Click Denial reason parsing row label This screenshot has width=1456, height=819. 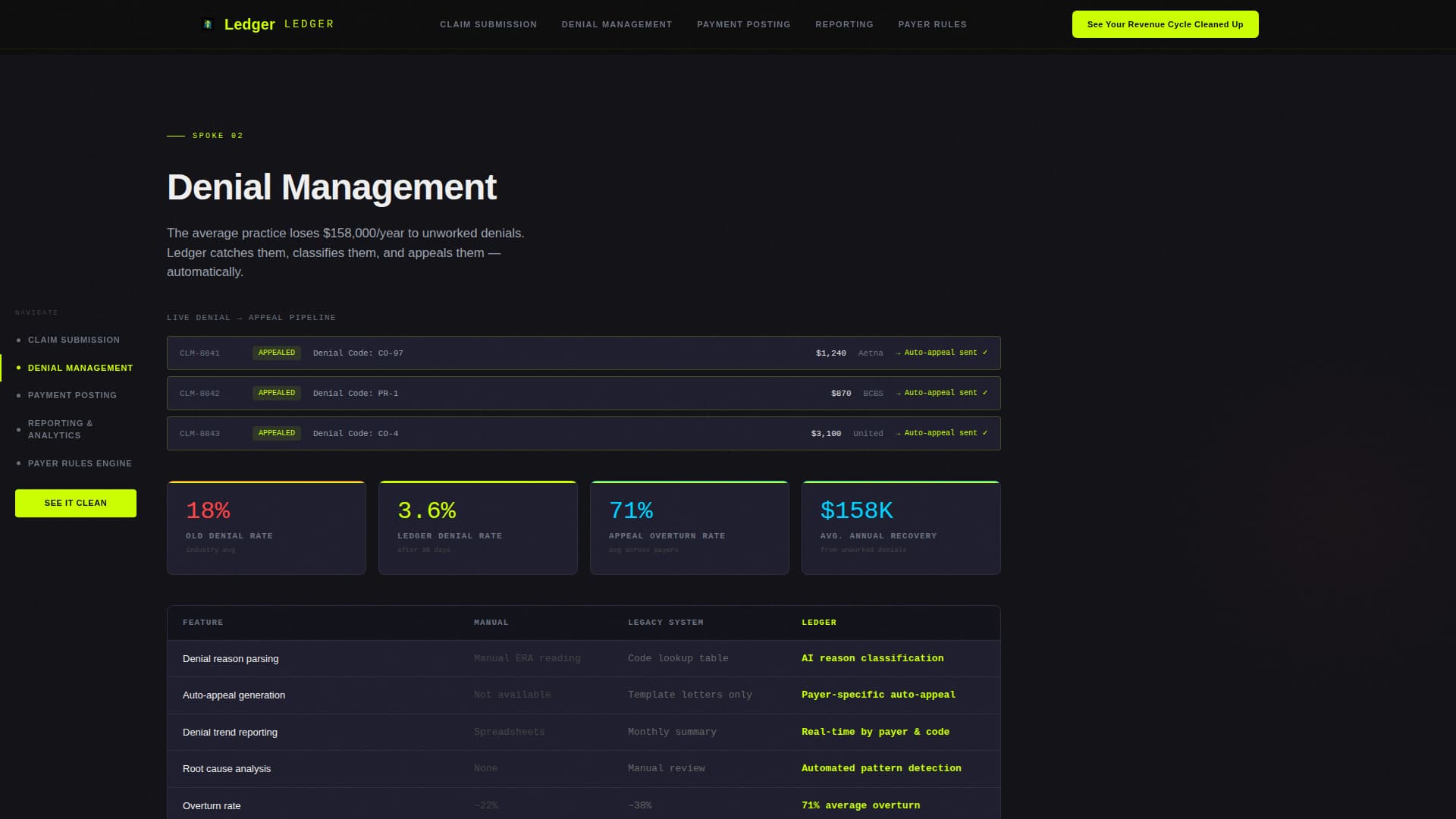[231, 659]
